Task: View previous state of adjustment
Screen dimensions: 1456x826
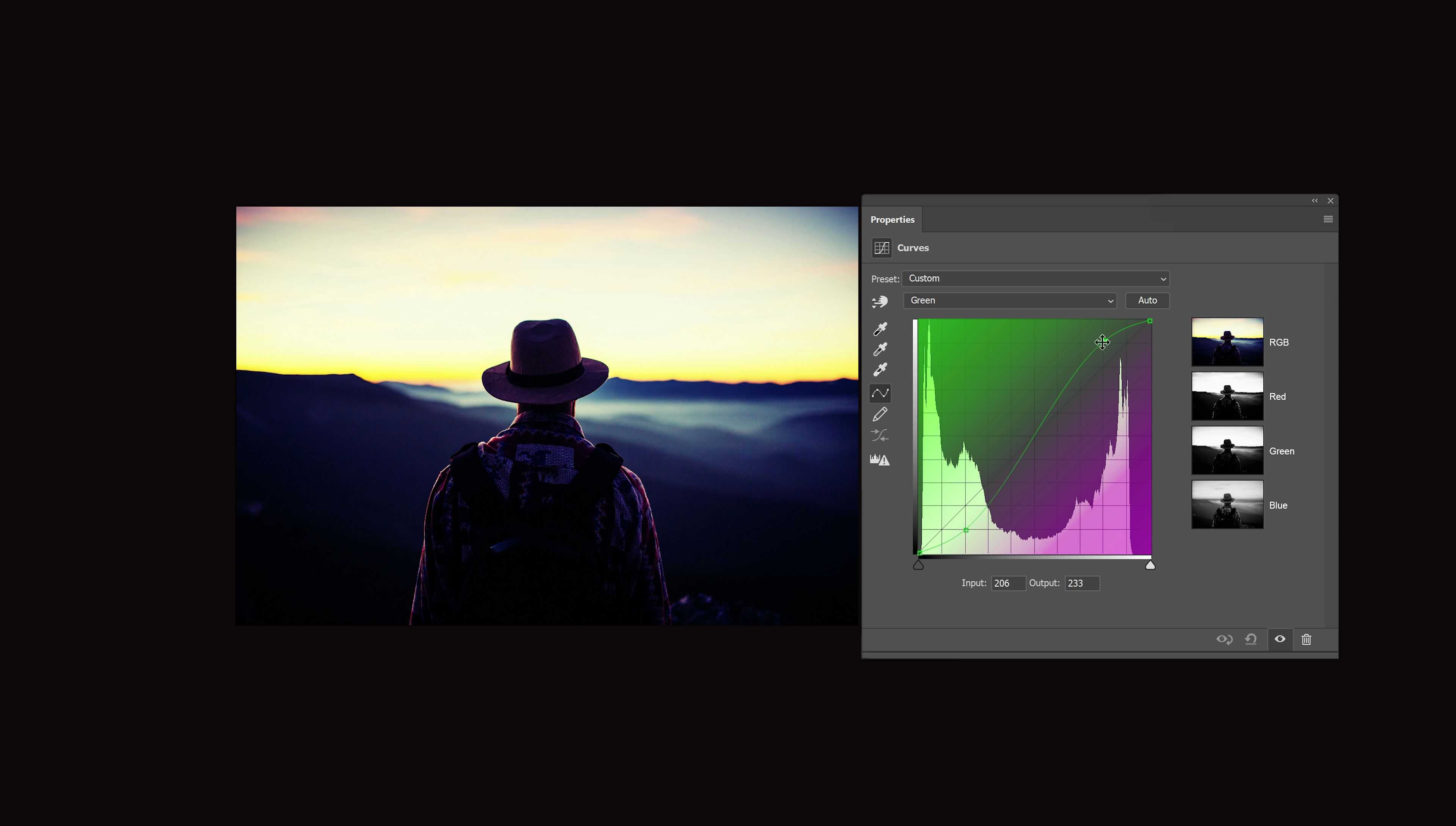Action: (1224, 639)
